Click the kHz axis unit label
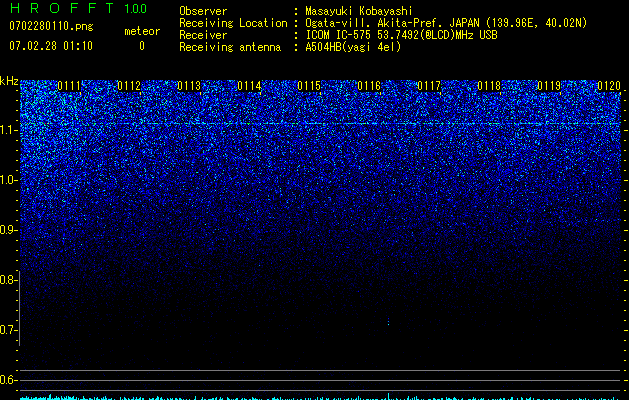Screen dimensions: 629x400 point(9,81)
